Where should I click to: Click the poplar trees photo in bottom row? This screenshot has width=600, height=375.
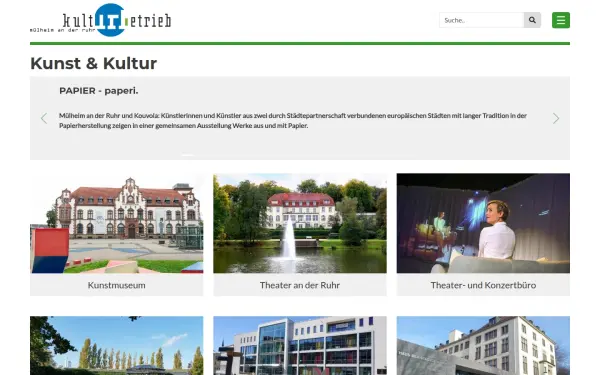tap(116, 346)
